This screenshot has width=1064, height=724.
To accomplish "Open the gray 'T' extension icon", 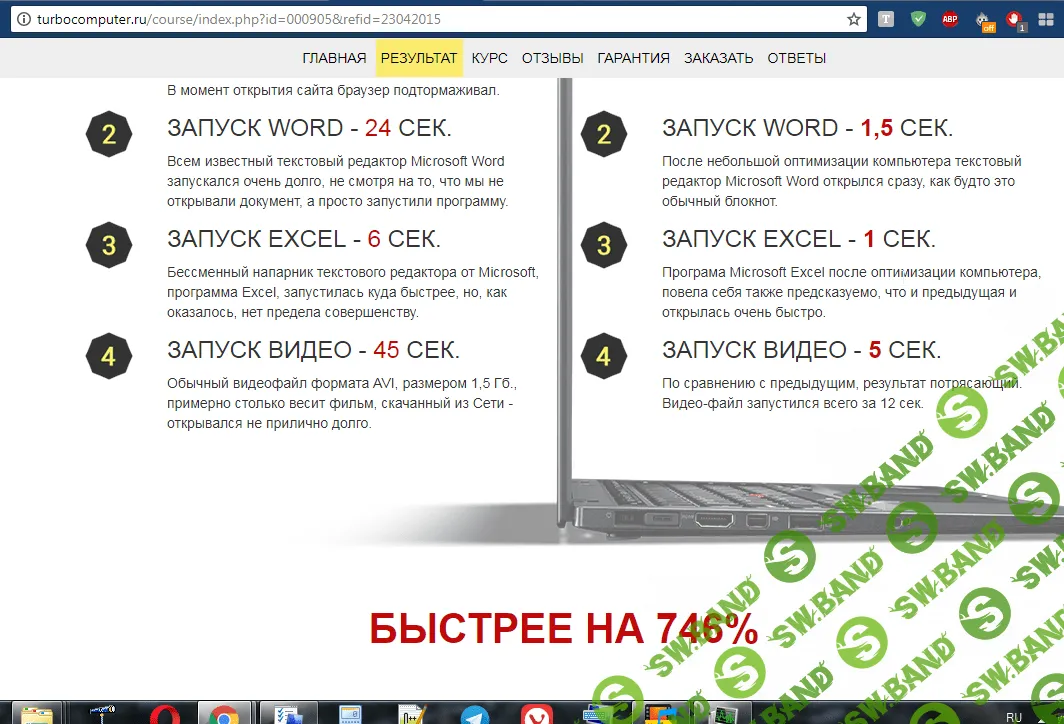I will point(886,19).
